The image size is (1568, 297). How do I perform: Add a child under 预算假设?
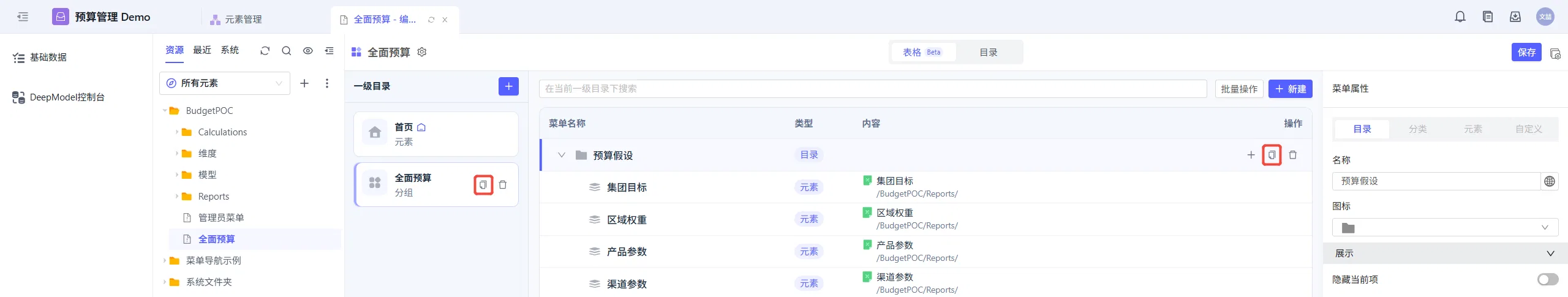[x=1251, y=155]
